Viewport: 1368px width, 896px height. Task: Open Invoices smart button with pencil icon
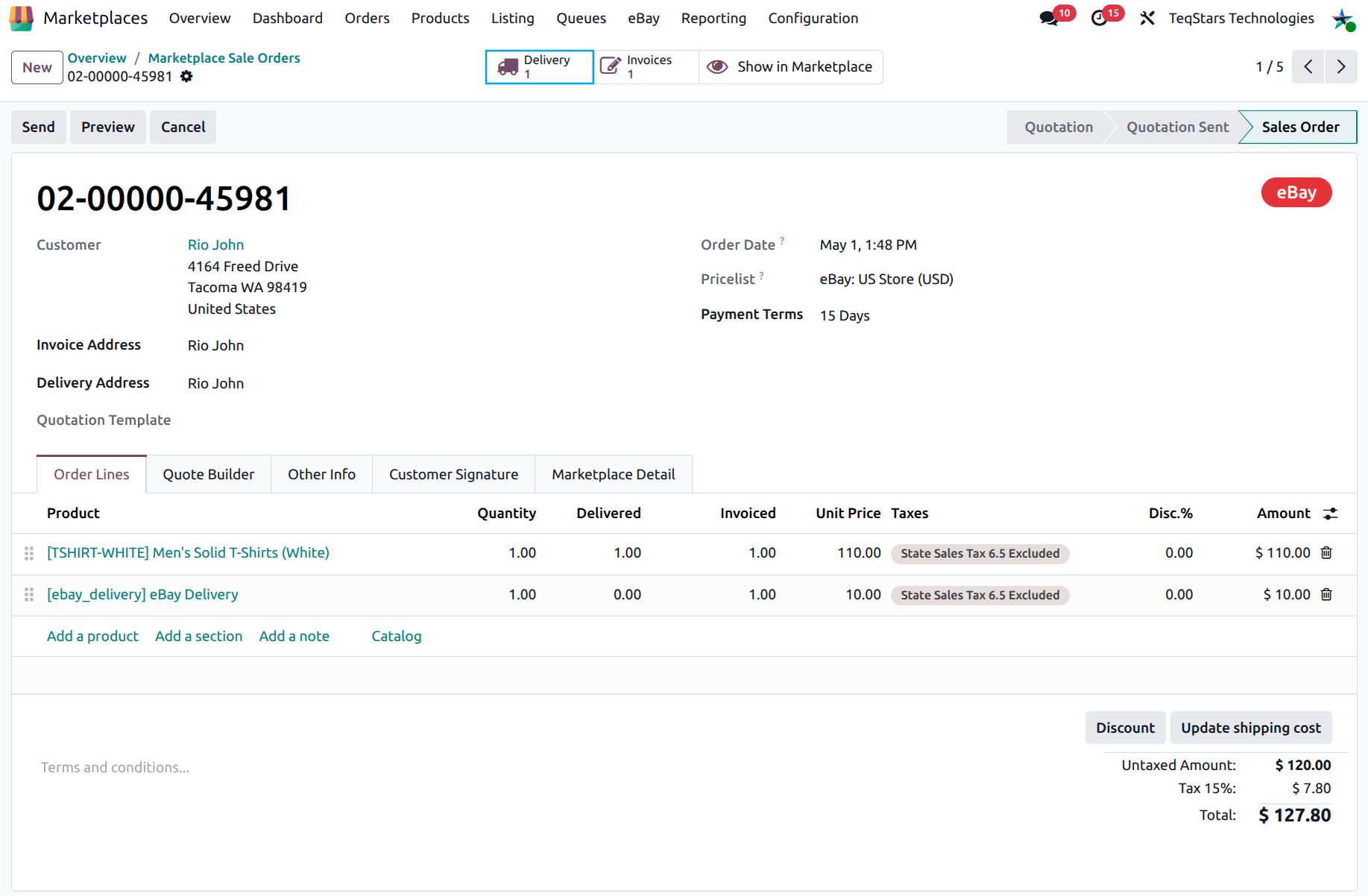pos(646,67)
